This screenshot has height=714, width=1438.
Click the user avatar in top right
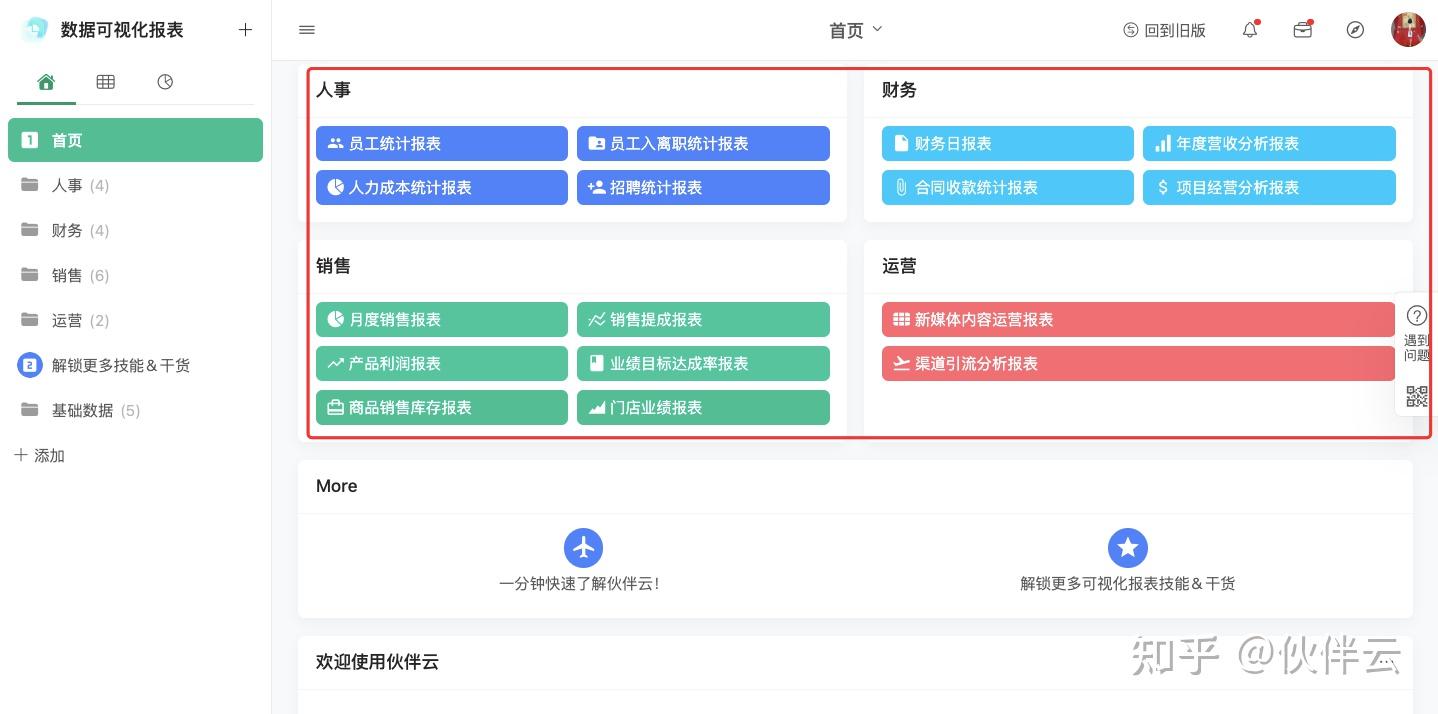coord(1408,30)
